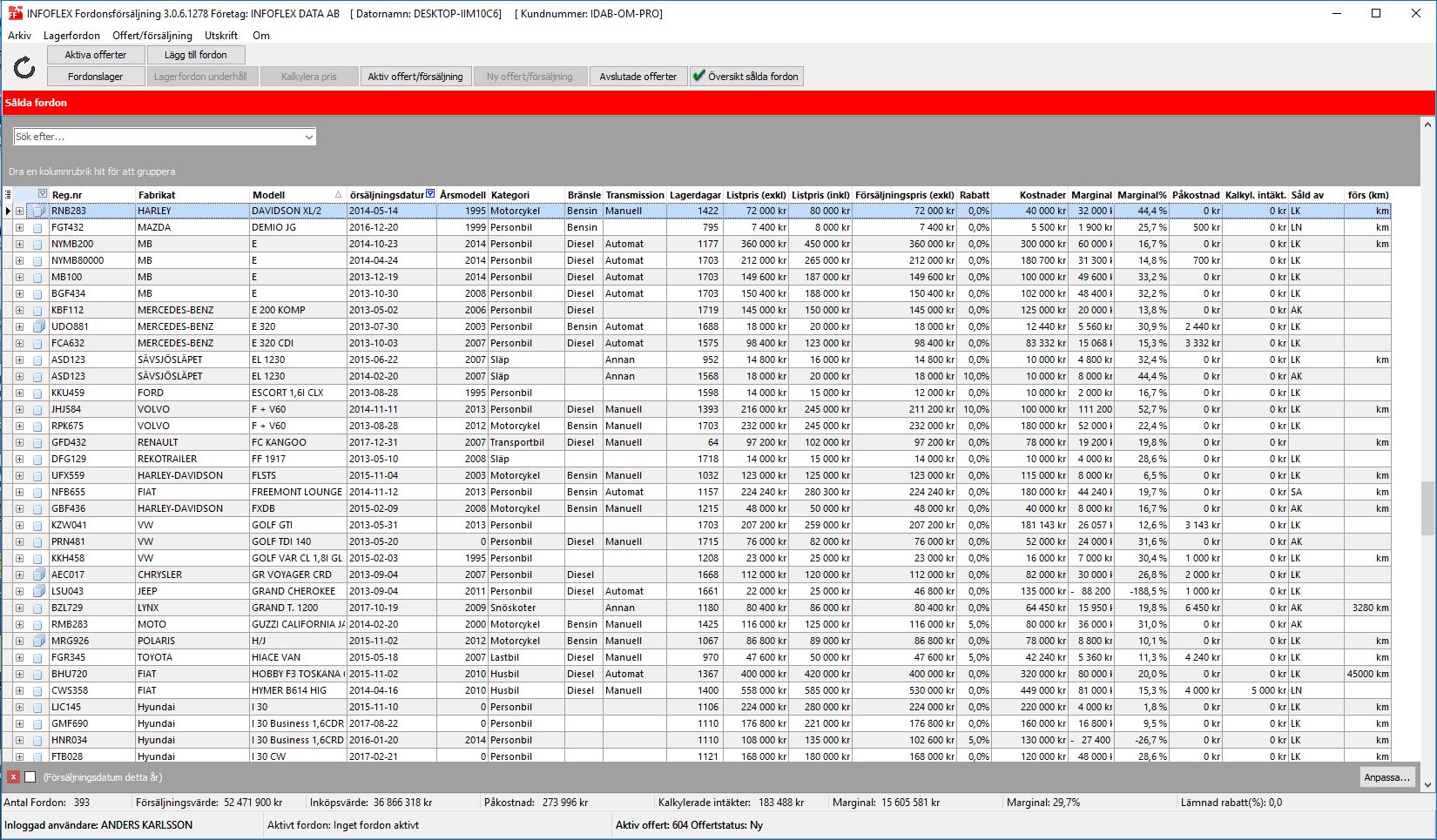The height and width of the screenshot is (840, 1437).
Task: Click document icon on BHU720 row
Action: pyautogui.click(x=37, y=674)
